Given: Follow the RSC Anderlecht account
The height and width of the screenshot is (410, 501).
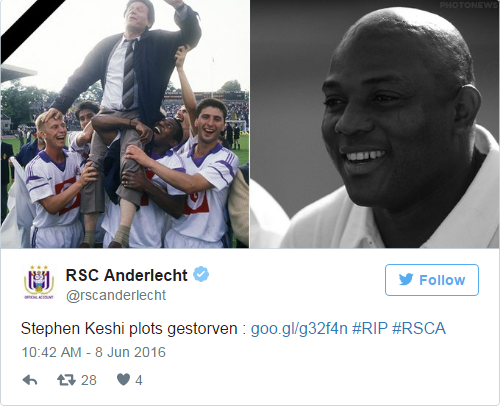Looking at the screenshot, I should click(x=432, y=280).
